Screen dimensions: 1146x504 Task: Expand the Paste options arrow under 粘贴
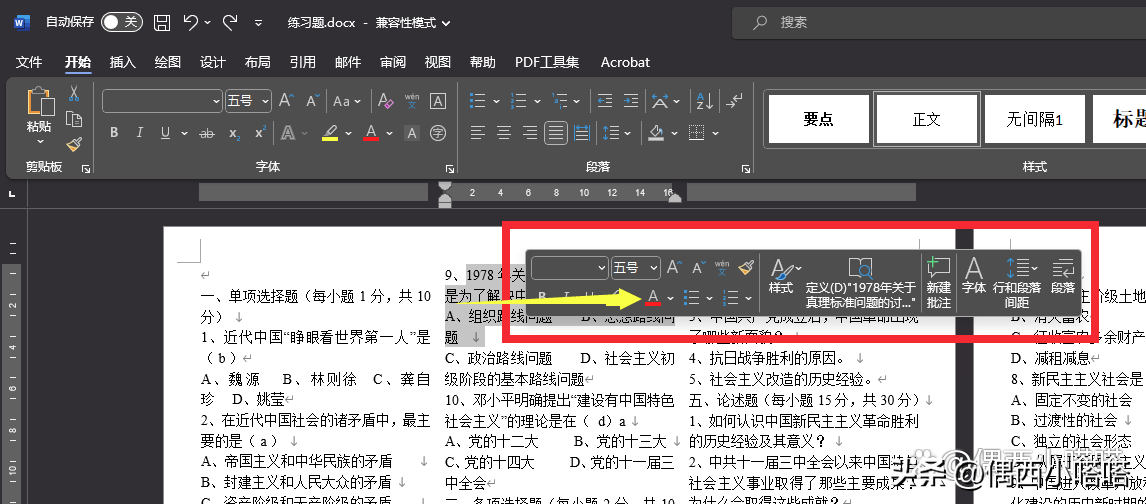click(x=40, y=142)
